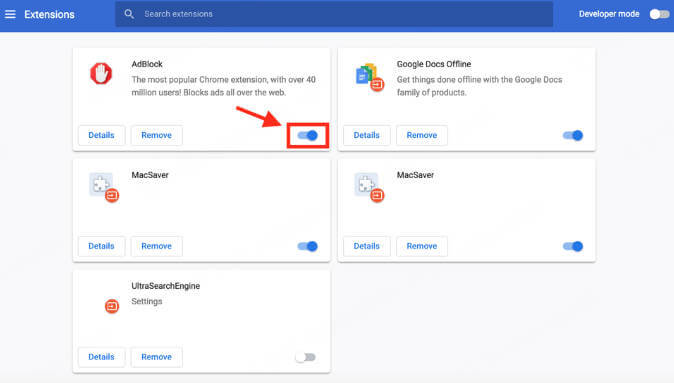Open UltraSearchEngine Details

coord(101,357)
